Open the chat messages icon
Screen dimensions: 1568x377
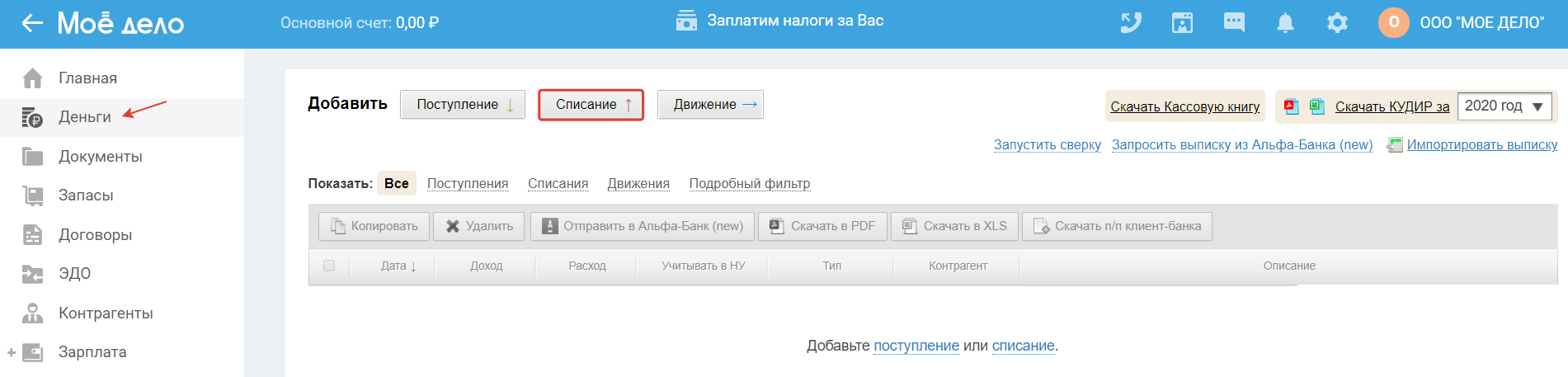coord(1234,22)
